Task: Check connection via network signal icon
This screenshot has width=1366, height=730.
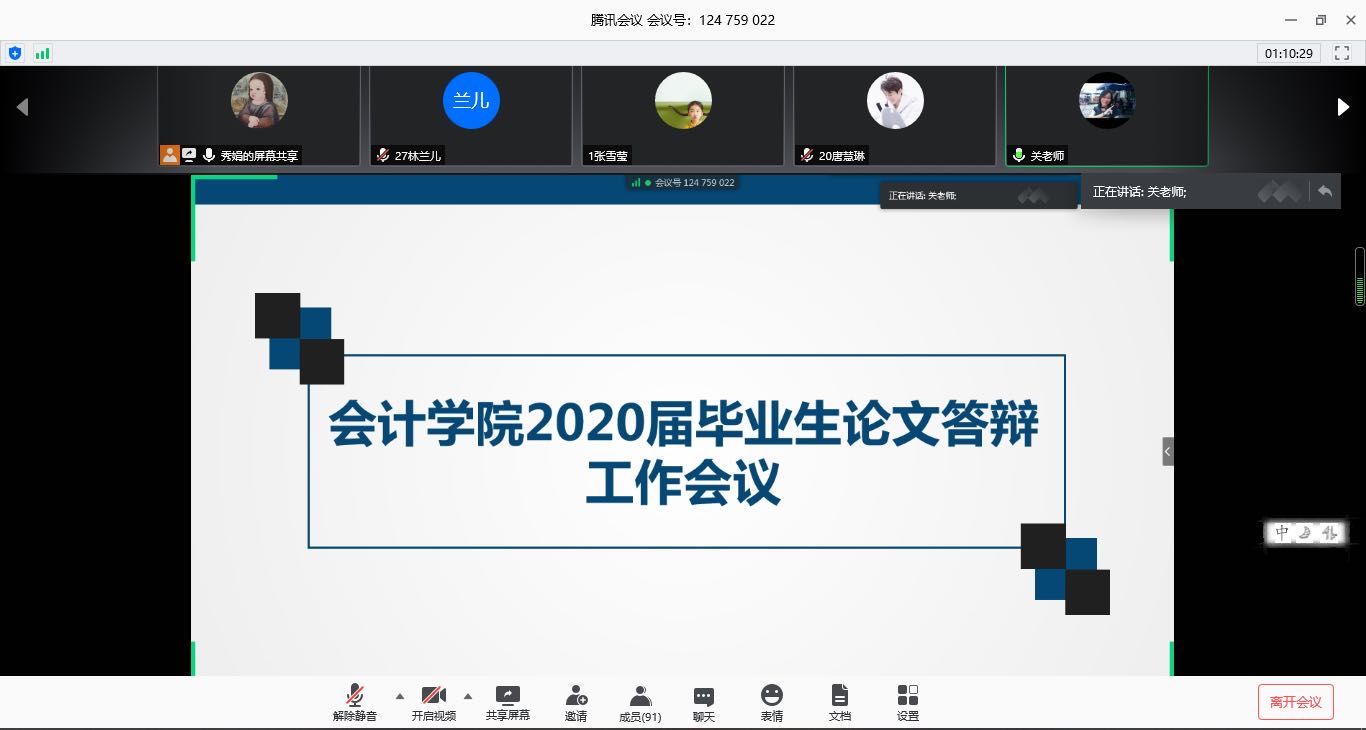Action: [42, 53]
